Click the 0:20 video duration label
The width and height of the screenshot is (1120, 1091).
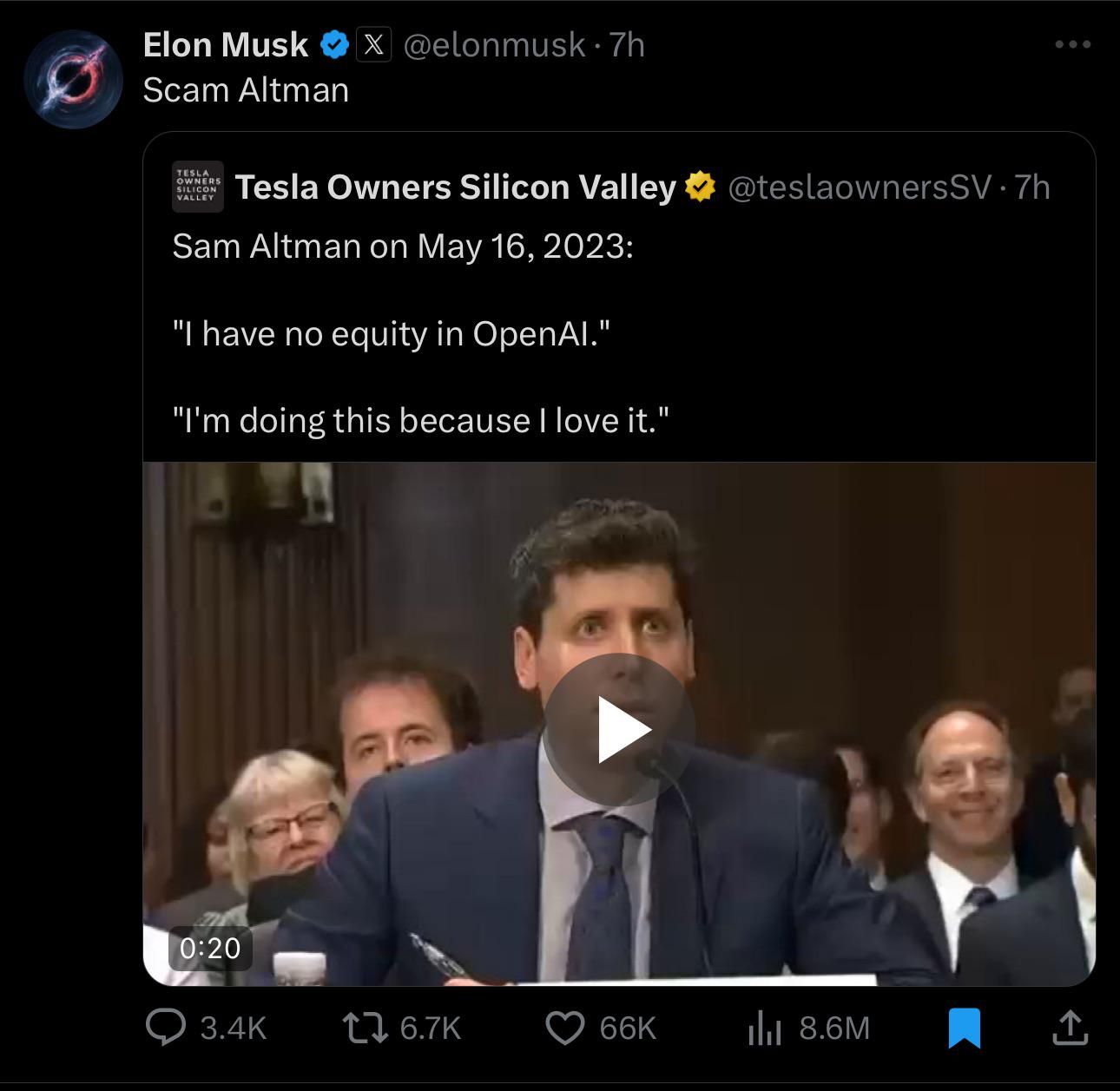coord(210,947)
